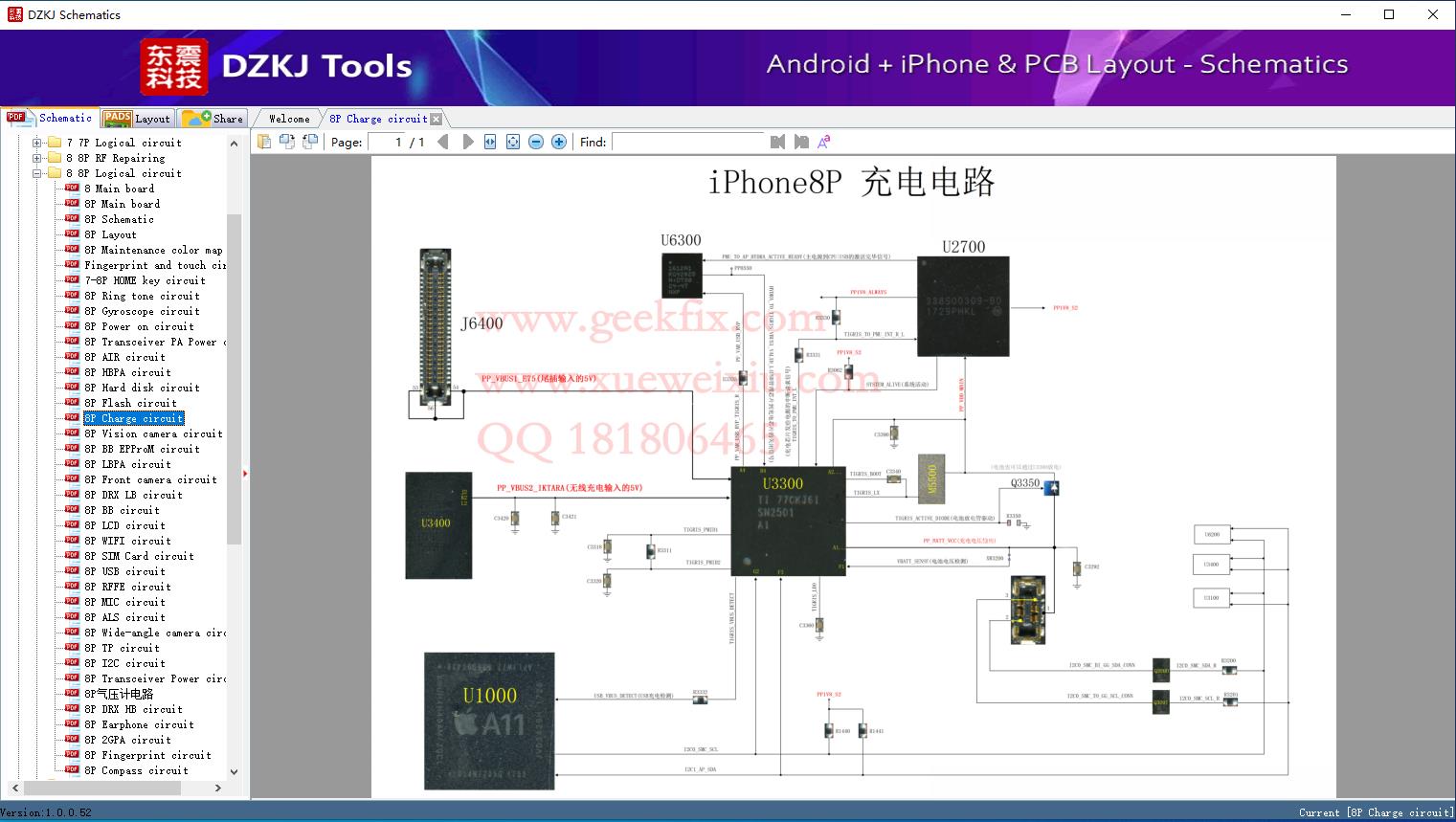Open the Share tab
The height and width of the screenshot is (822, 1456).
[213, 119]
